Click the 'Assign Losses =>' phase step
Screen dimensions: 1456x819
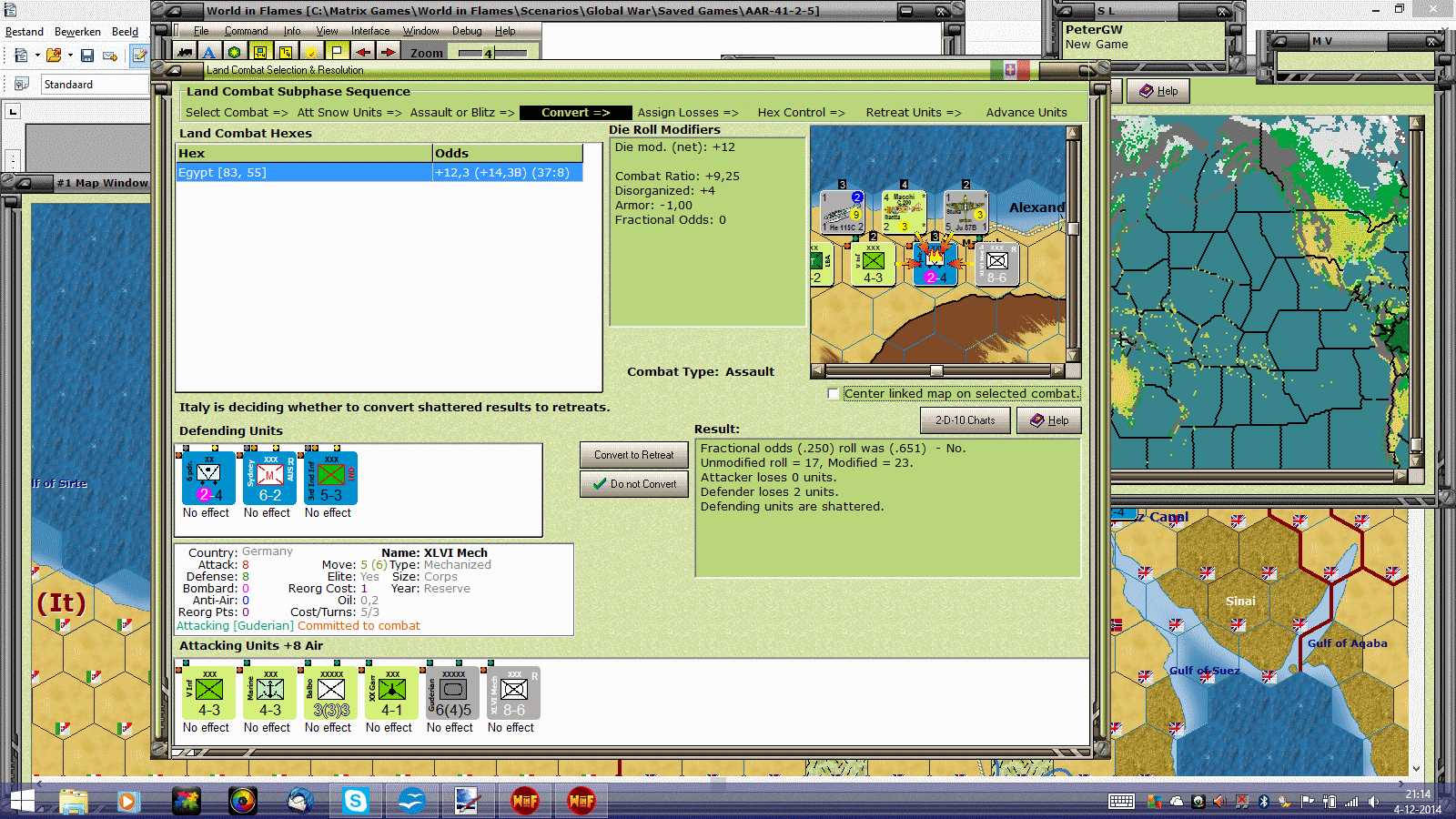pos(688,113)
